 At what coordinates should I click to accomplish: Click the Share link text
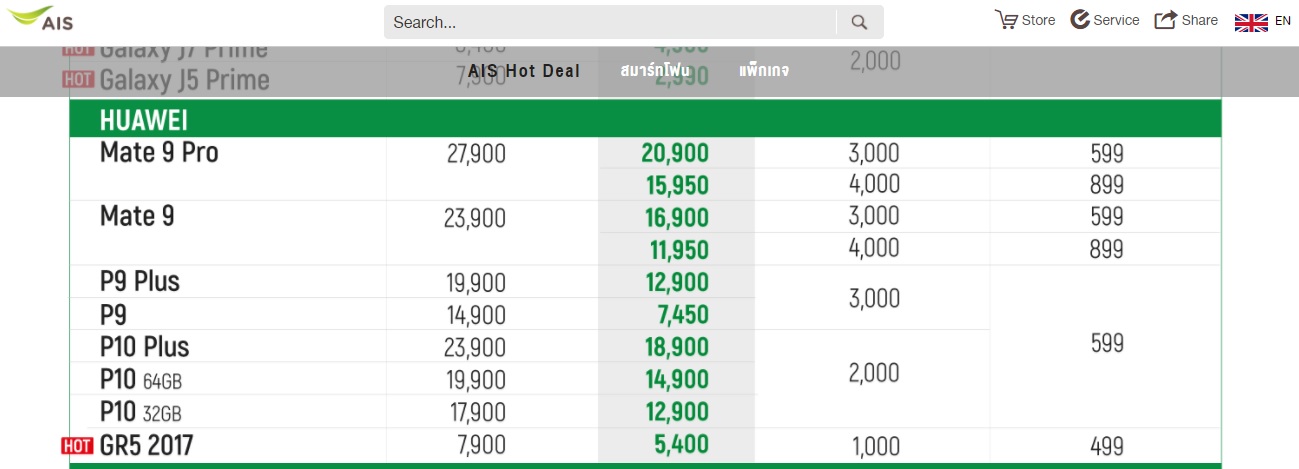(x=1200, y=20)
